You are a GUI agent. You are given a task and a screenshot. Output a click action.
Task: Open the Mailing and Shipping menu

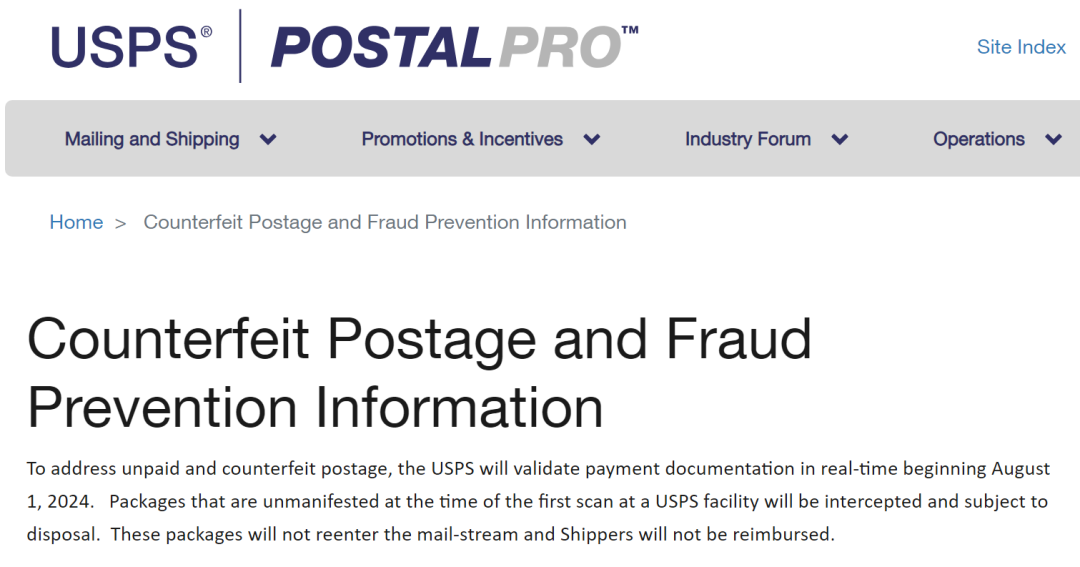152,139
